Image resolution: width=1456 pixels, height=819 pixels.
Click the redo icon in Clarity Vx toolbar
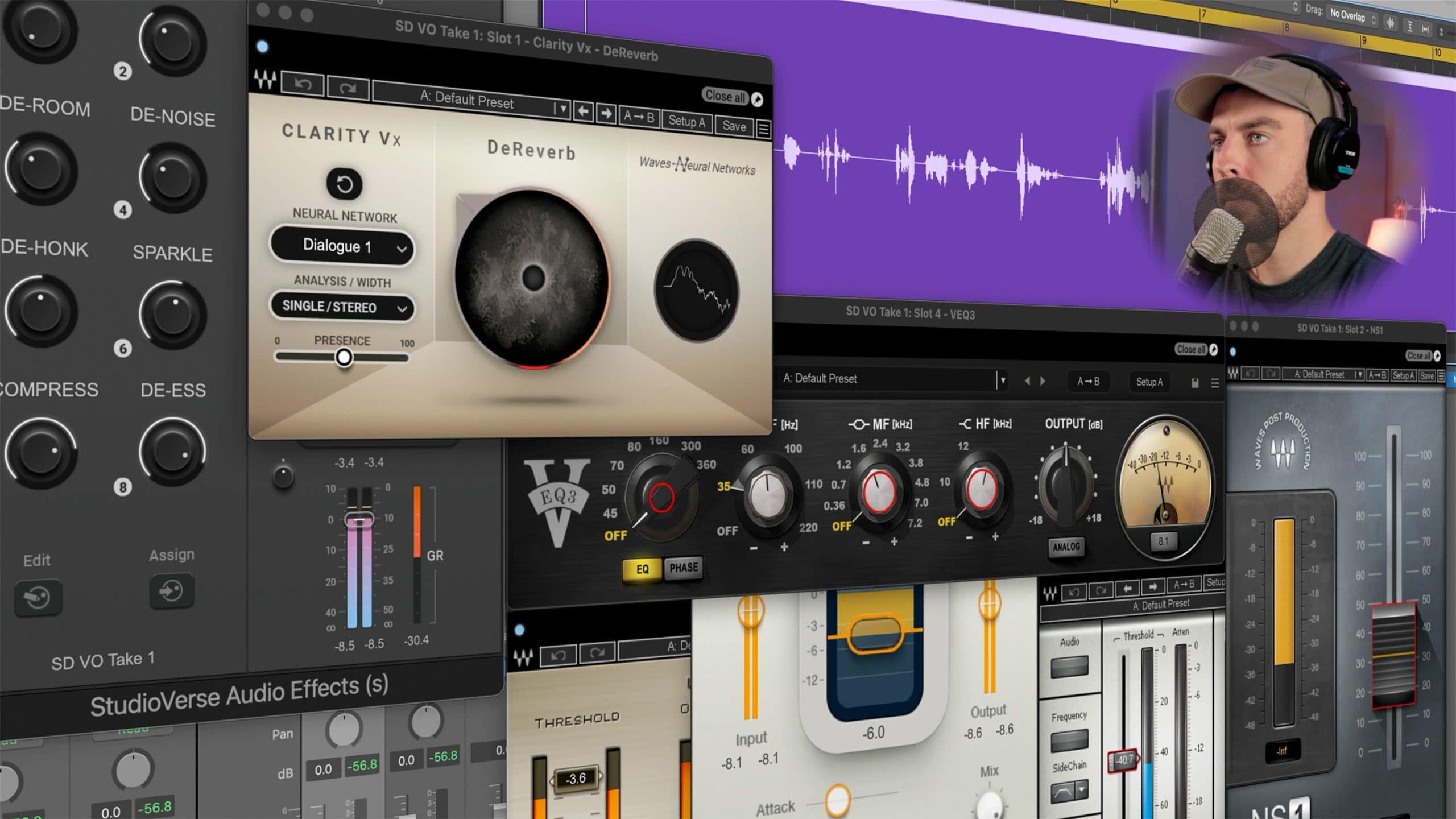pos(348,88)
